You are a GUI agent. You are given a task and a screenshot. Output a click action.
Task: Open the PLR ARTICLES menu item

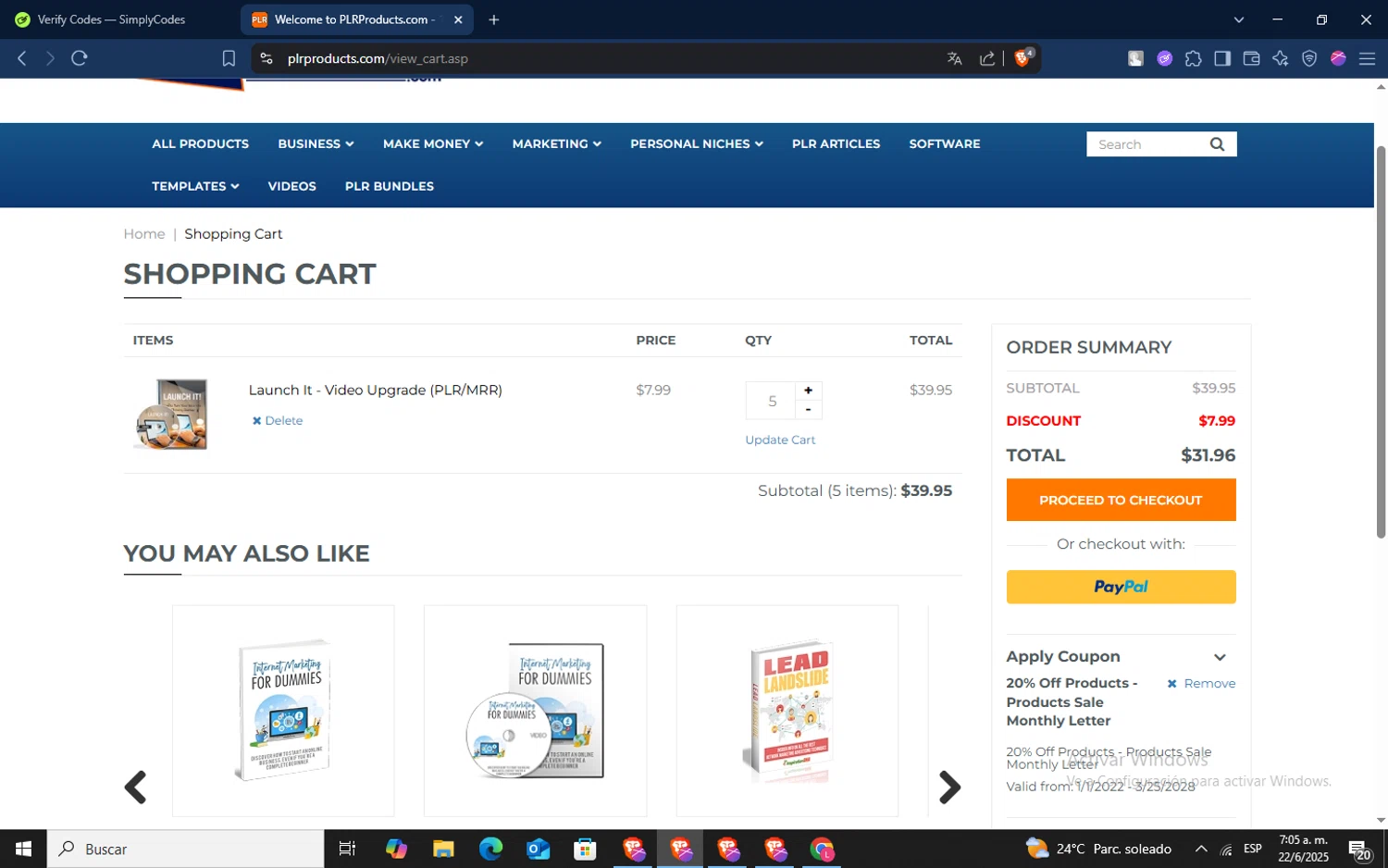click(x=836, y=144)
